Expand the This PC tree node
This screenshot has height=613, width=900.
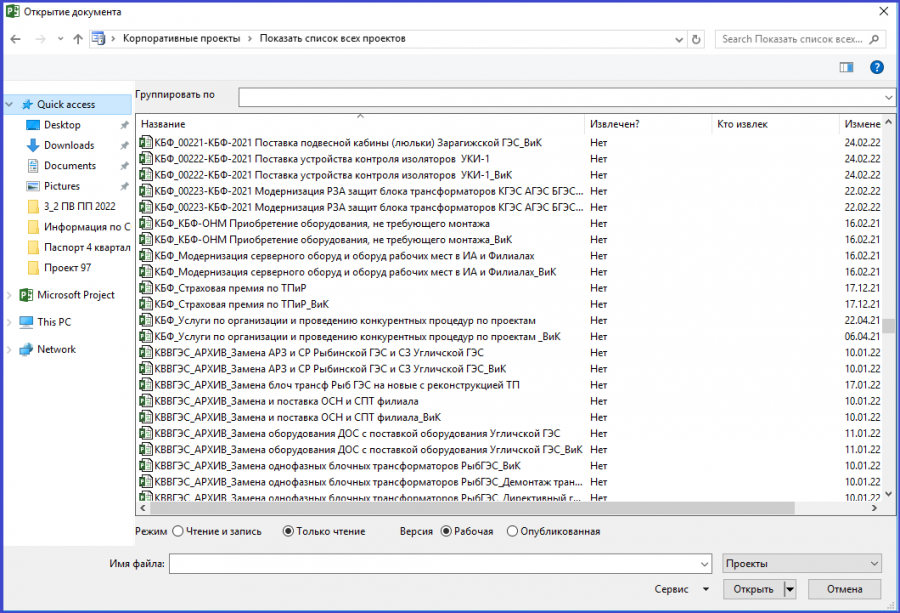[x=9, y=322]
